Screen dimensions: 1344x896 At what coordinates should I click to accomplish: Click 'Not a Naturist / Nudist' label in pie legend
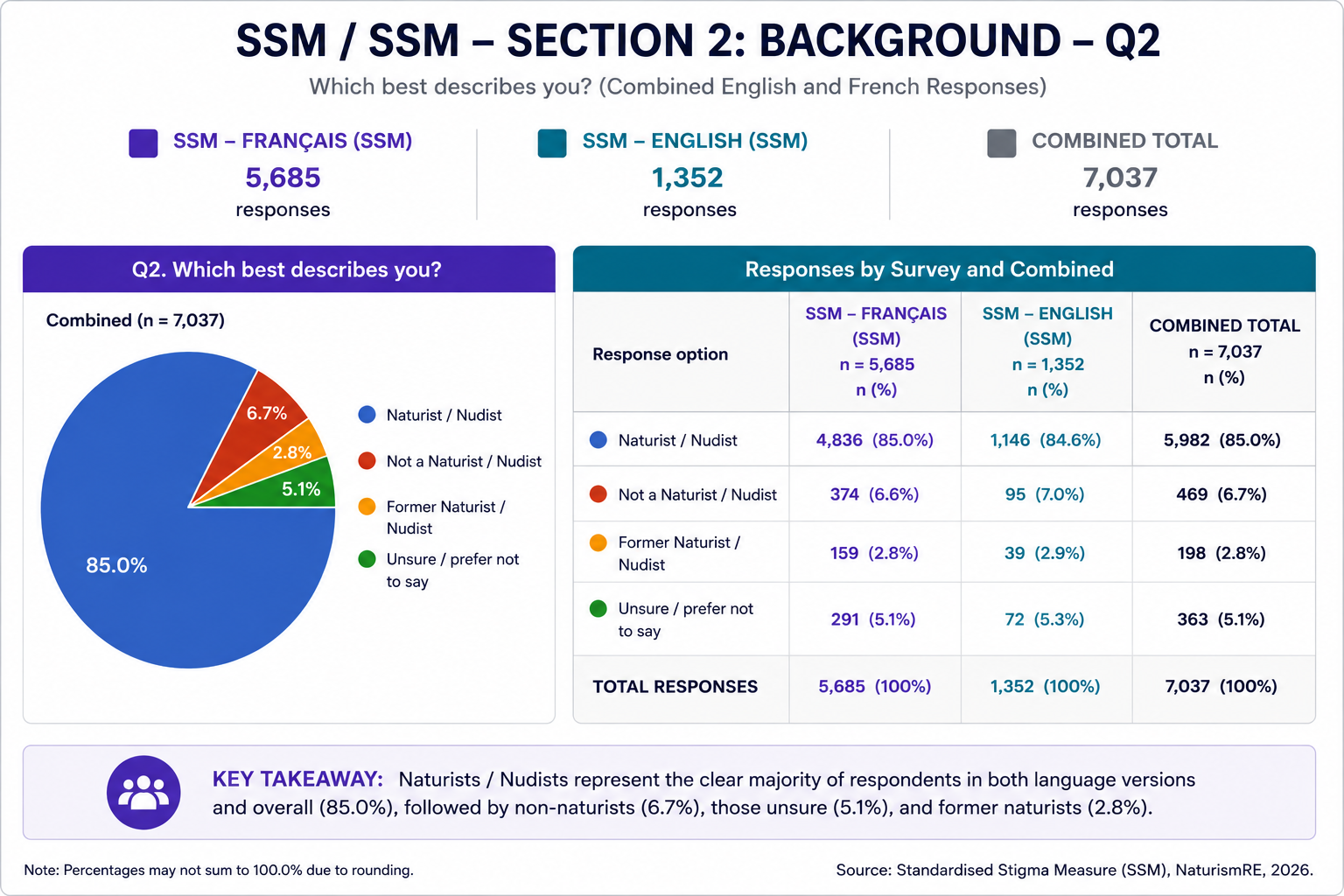point(464,461)
